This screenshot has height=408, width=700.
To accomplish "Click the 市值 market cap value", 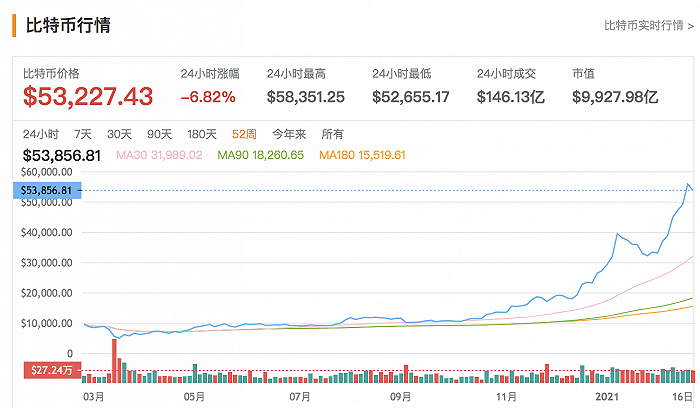I will [615, 97].
